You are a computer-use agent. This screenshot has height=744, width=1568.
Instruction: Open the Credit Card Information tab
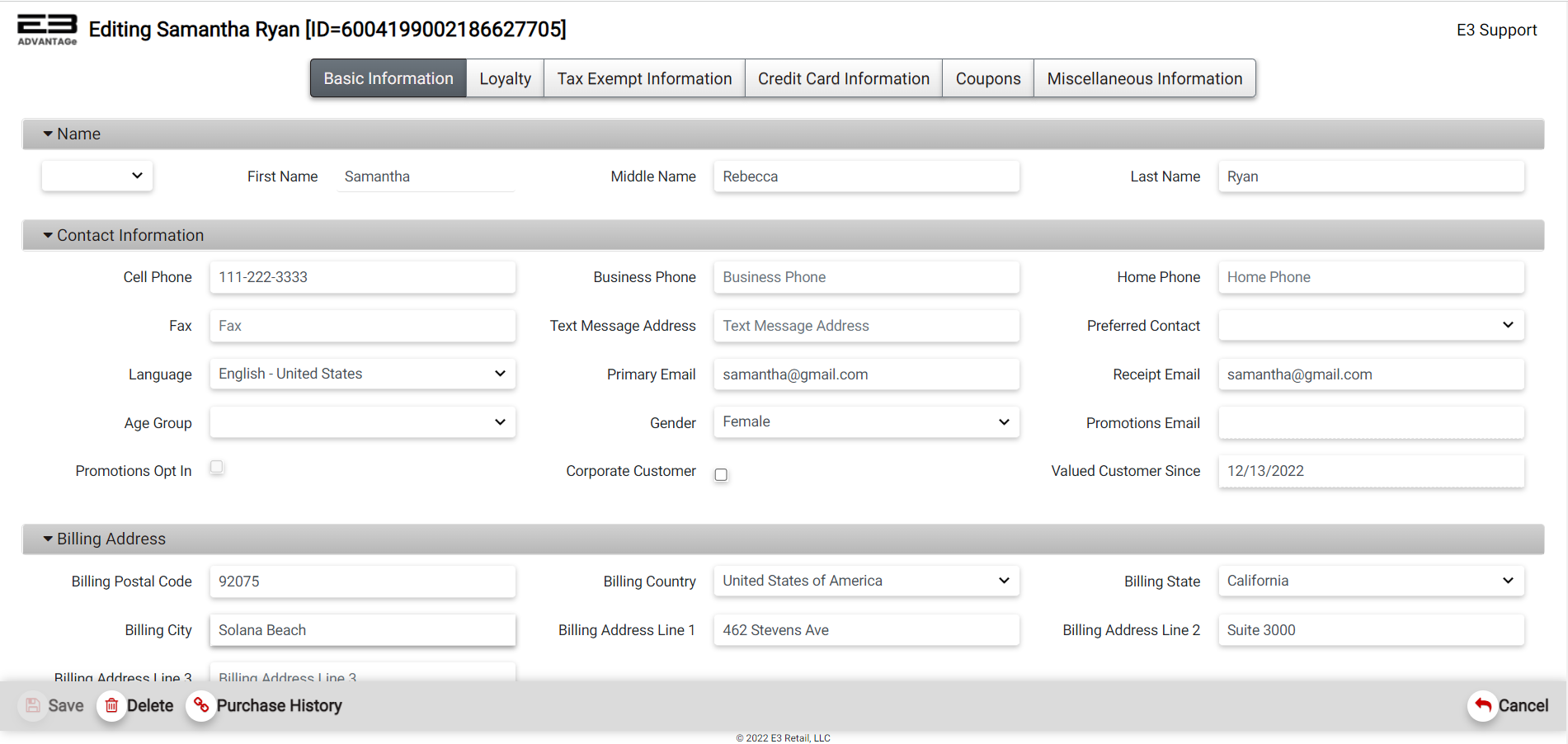tap(843, 78)
